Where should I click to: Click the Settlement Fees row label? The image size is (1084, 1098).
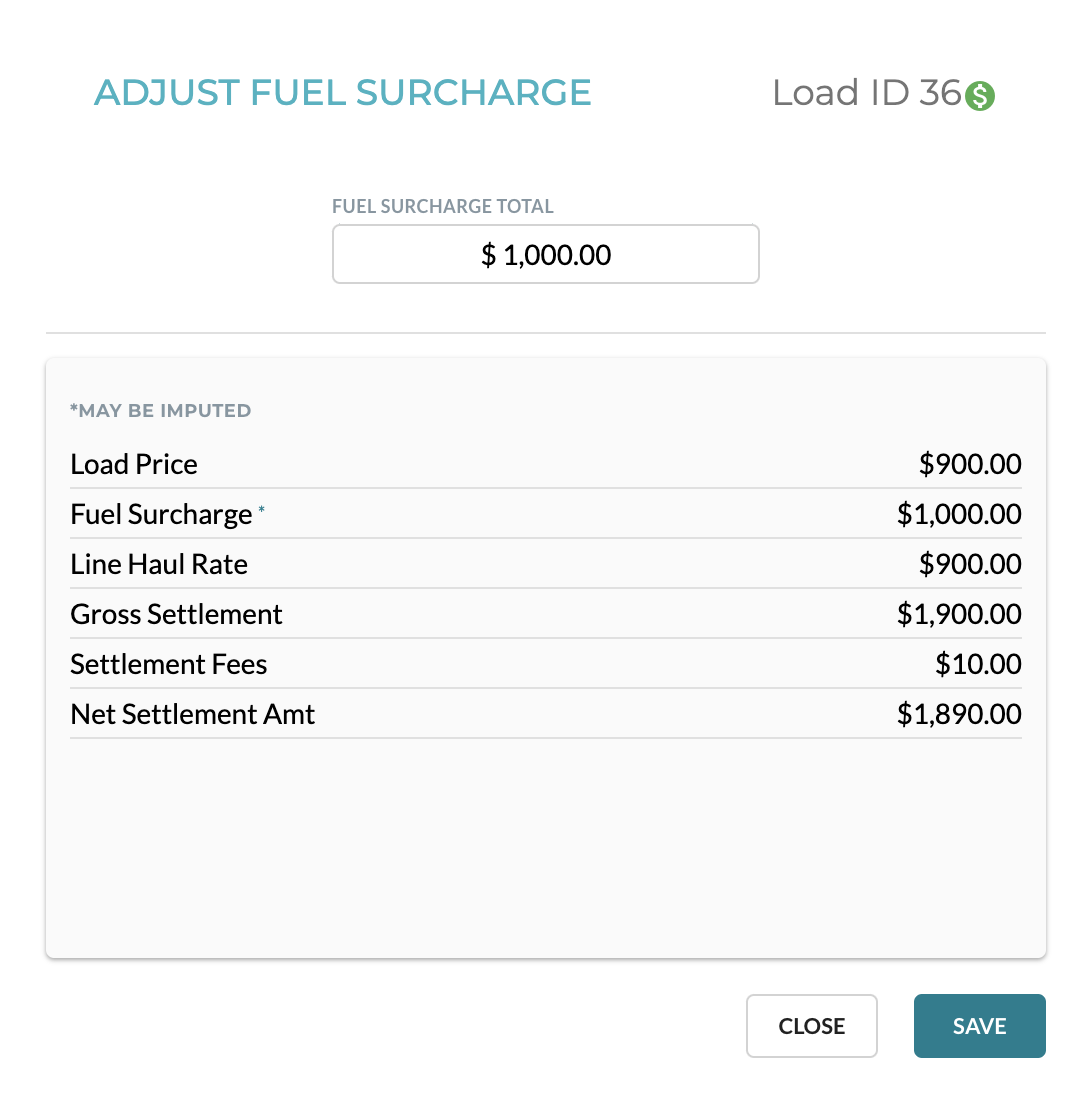coord(169,665)
